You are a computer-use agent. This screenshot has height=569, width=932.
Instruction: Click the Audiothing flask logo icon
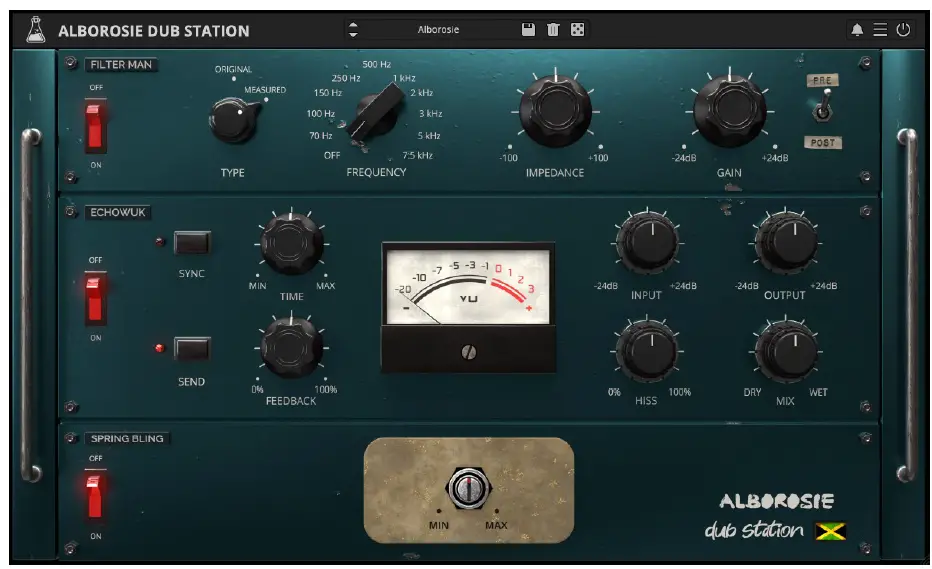[36, 30]
